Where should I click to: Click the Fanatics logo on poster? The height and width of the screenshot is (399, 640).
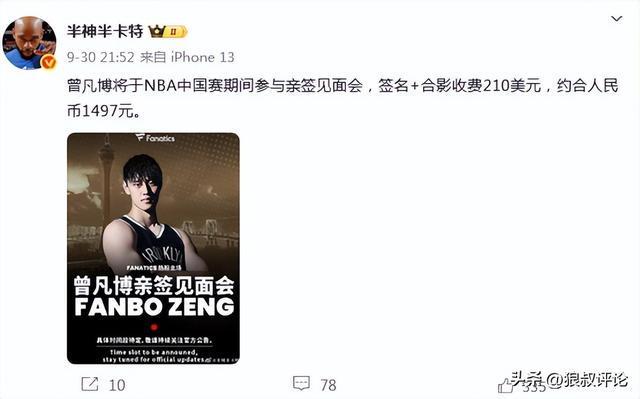pos(155,138)
